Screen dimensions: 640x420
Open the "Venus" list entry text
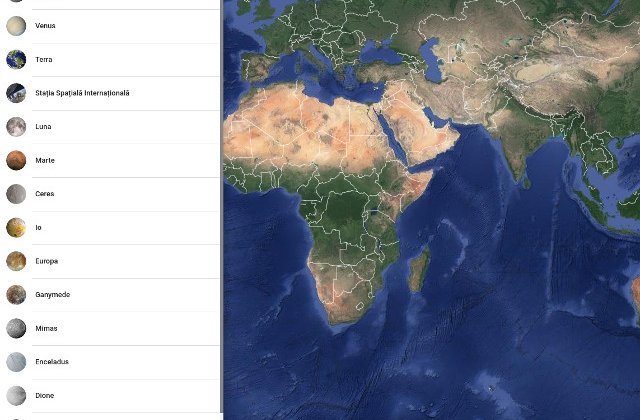45,26
